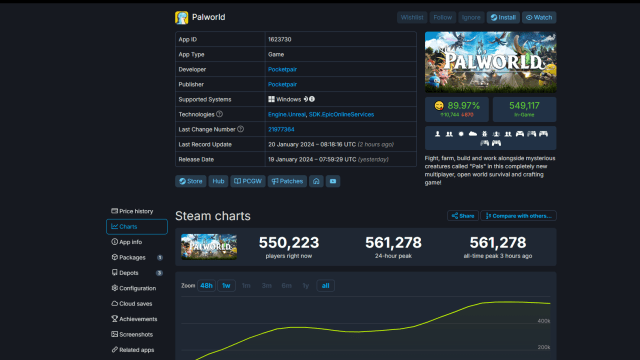640x360 pixels.
Task: Select the 3m zoom range
Action: [267, 286]
